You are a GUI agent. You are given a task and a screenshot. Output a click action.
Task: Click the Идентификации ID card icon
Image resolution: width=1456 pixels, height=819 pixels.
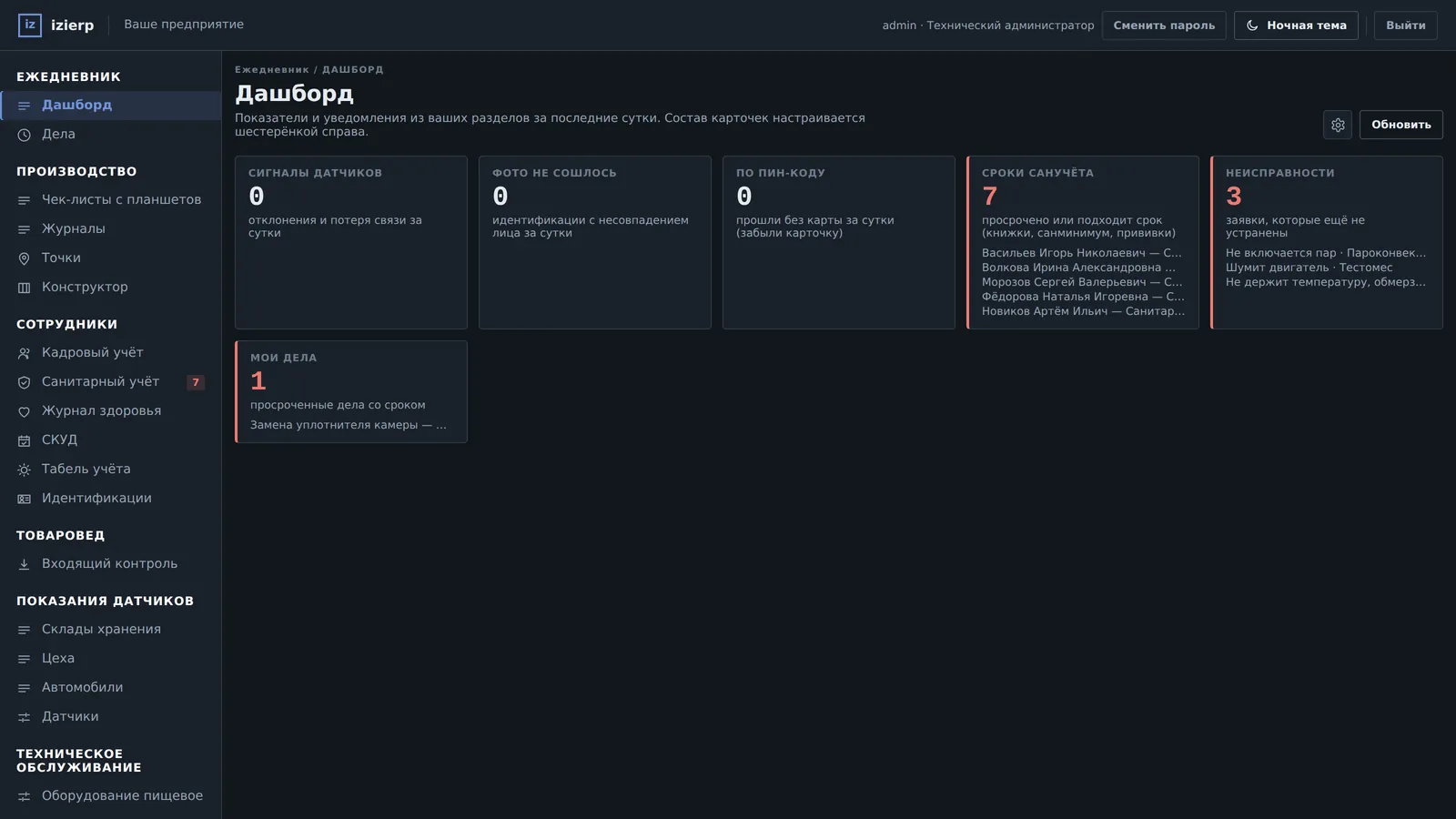(x=25, y=499)
